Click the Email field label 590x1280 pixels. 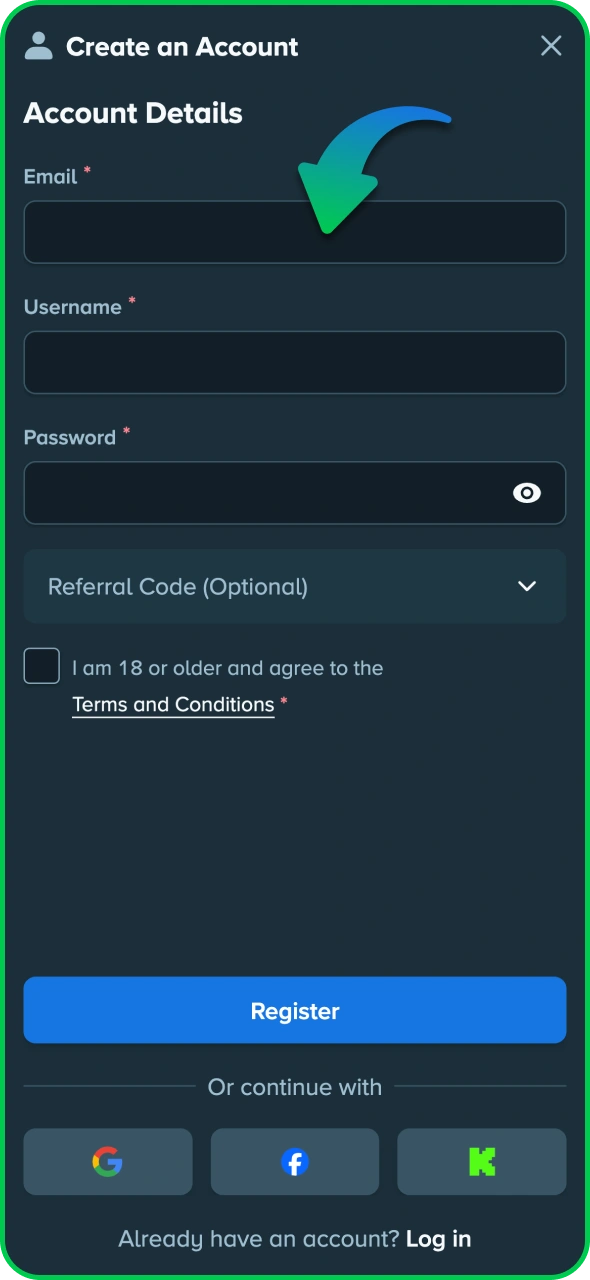point(50,177)
